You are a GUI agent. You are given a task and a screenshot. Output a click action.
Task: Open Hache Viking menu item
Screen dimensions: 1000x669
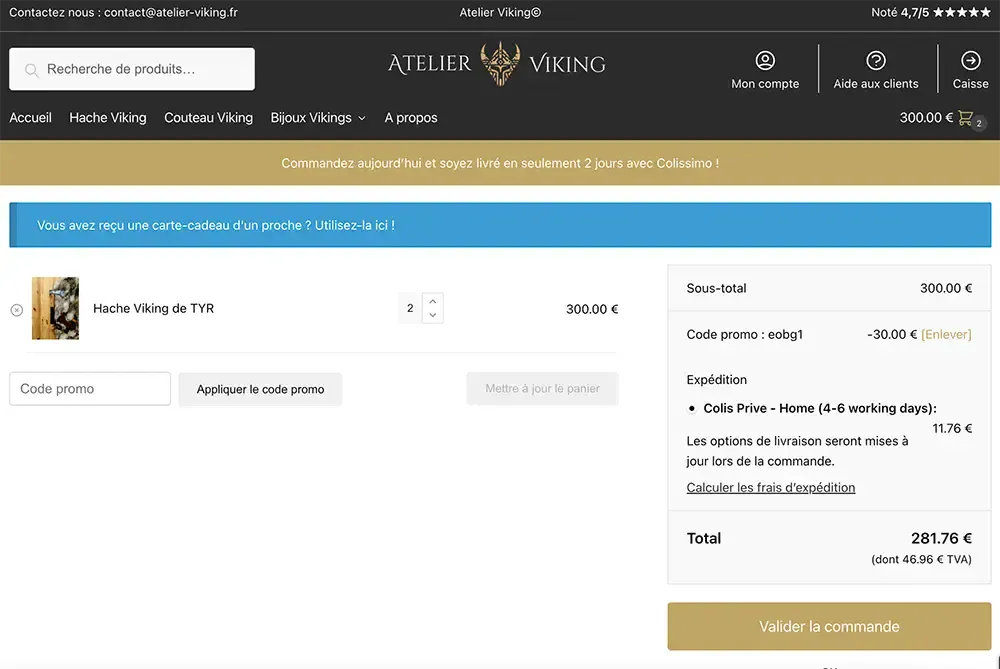(x=108, y=118)
